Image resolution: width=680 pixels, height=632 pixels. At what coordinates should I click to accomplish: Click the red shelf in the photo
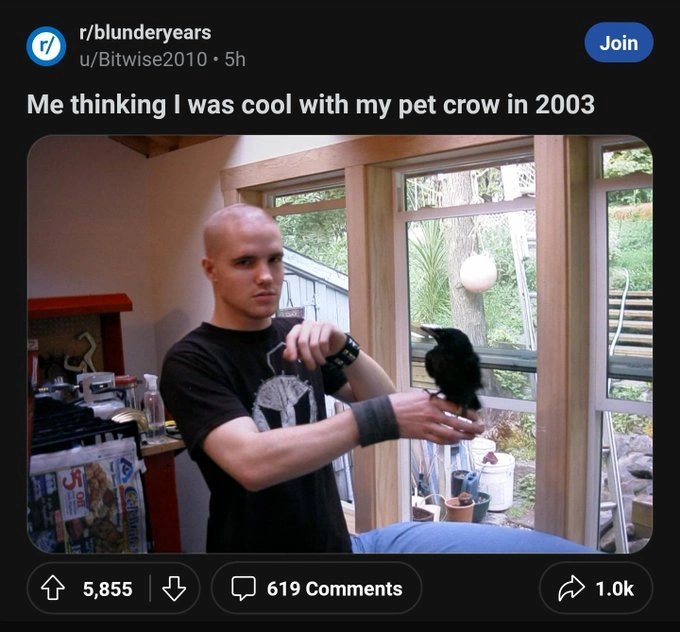coord(80,305)
